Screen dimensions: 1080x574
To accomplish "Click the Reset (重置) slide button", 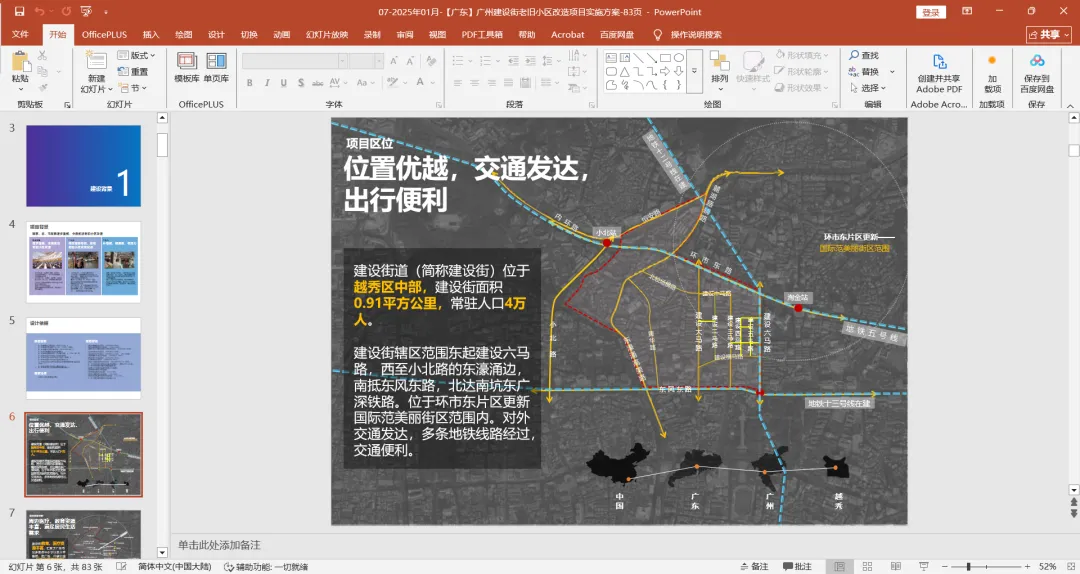I will [133, 72].
